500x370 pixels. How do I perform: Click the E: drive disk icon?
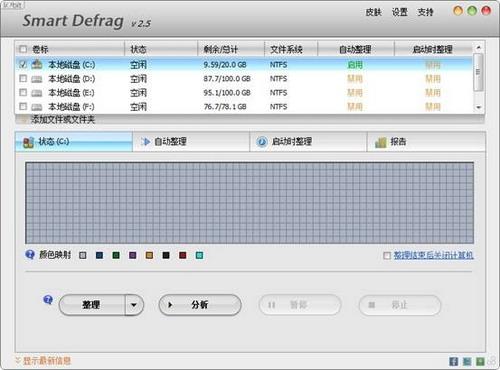37,93
